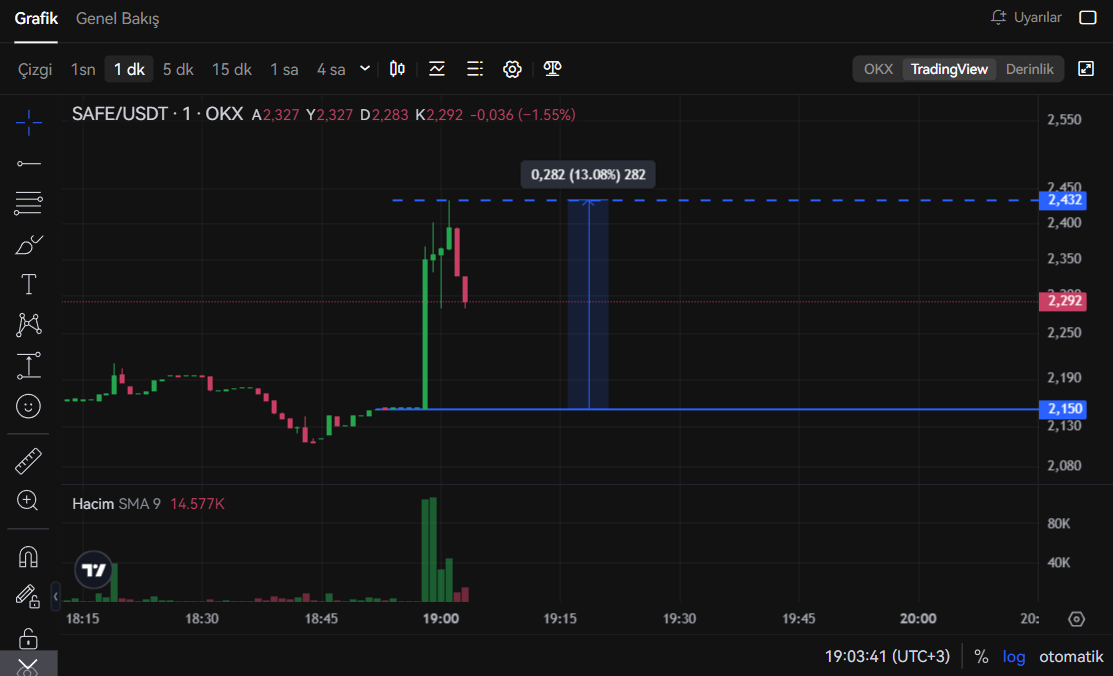
Task: Open the brush drawing tool
Action: 29,244
